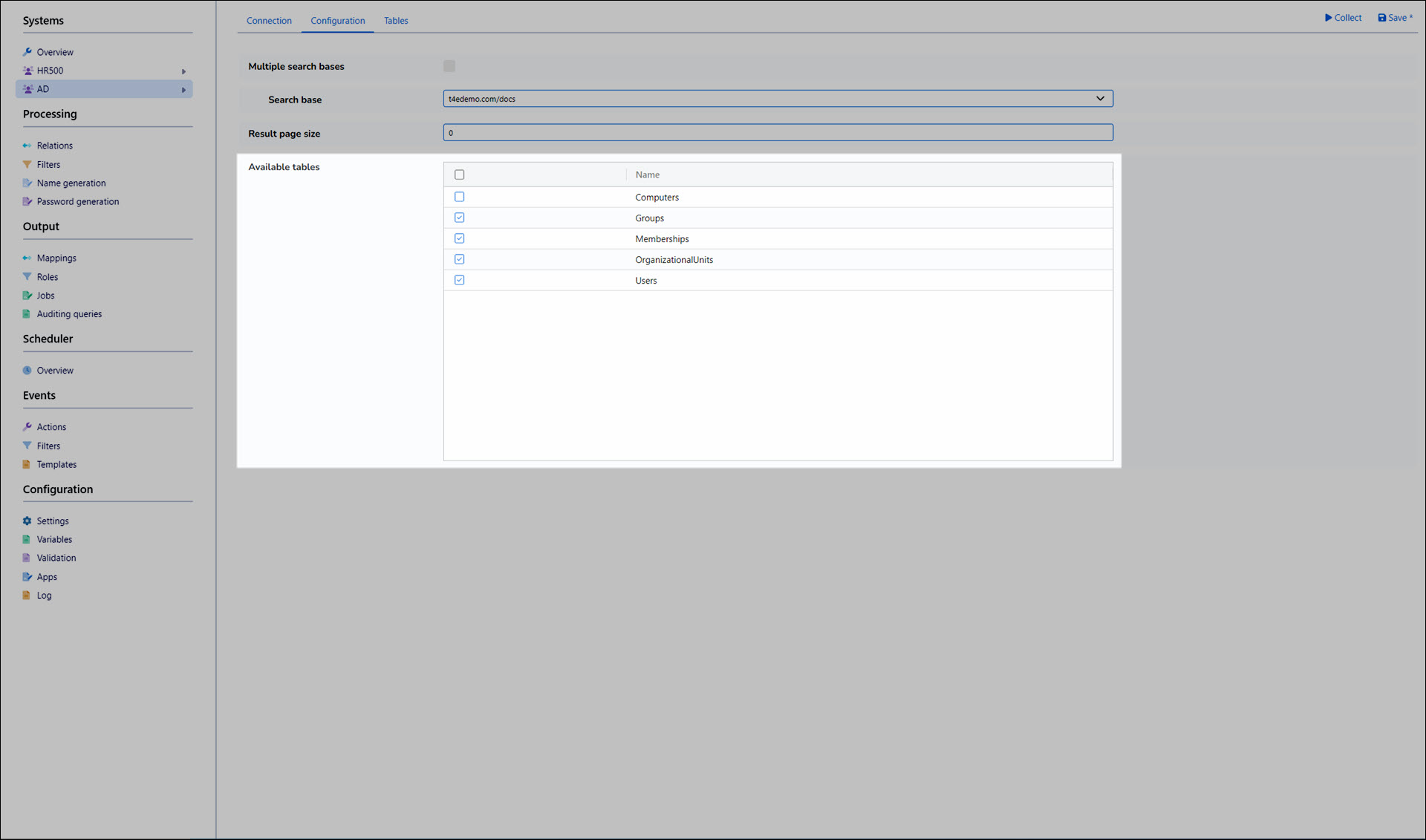Click the Password generation sidebar icon
The width and height of the screenshot is (1426, 840).
(27, 201)
